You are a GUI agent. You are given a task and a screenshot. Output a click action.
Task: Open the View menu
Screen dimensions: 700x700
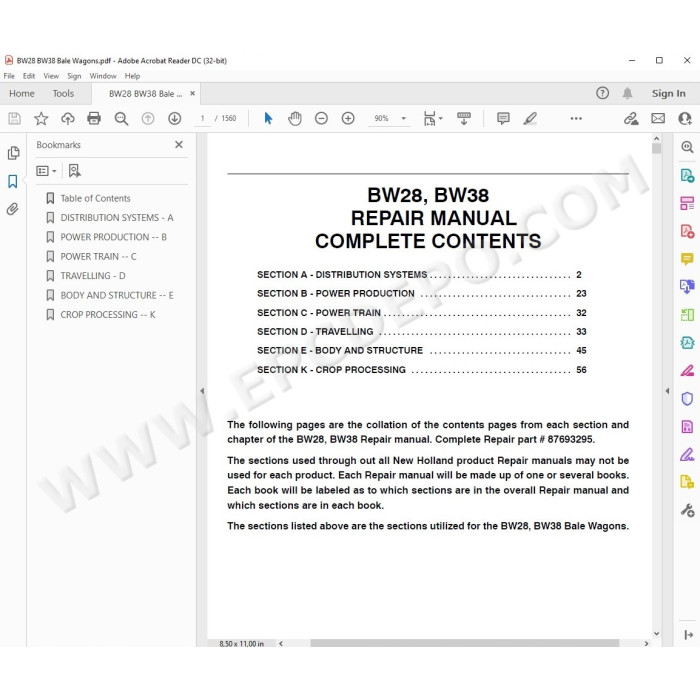pyautogui.click(x=51, y=76)
